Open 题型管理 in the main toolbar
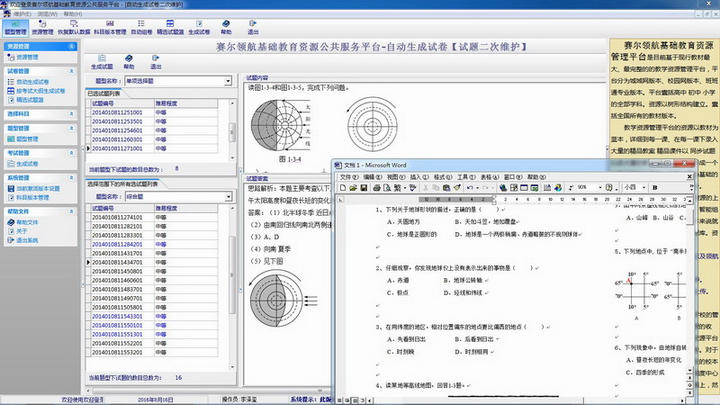Image resolution: width=720 pixels, height=405 pixels. [16, 27]
